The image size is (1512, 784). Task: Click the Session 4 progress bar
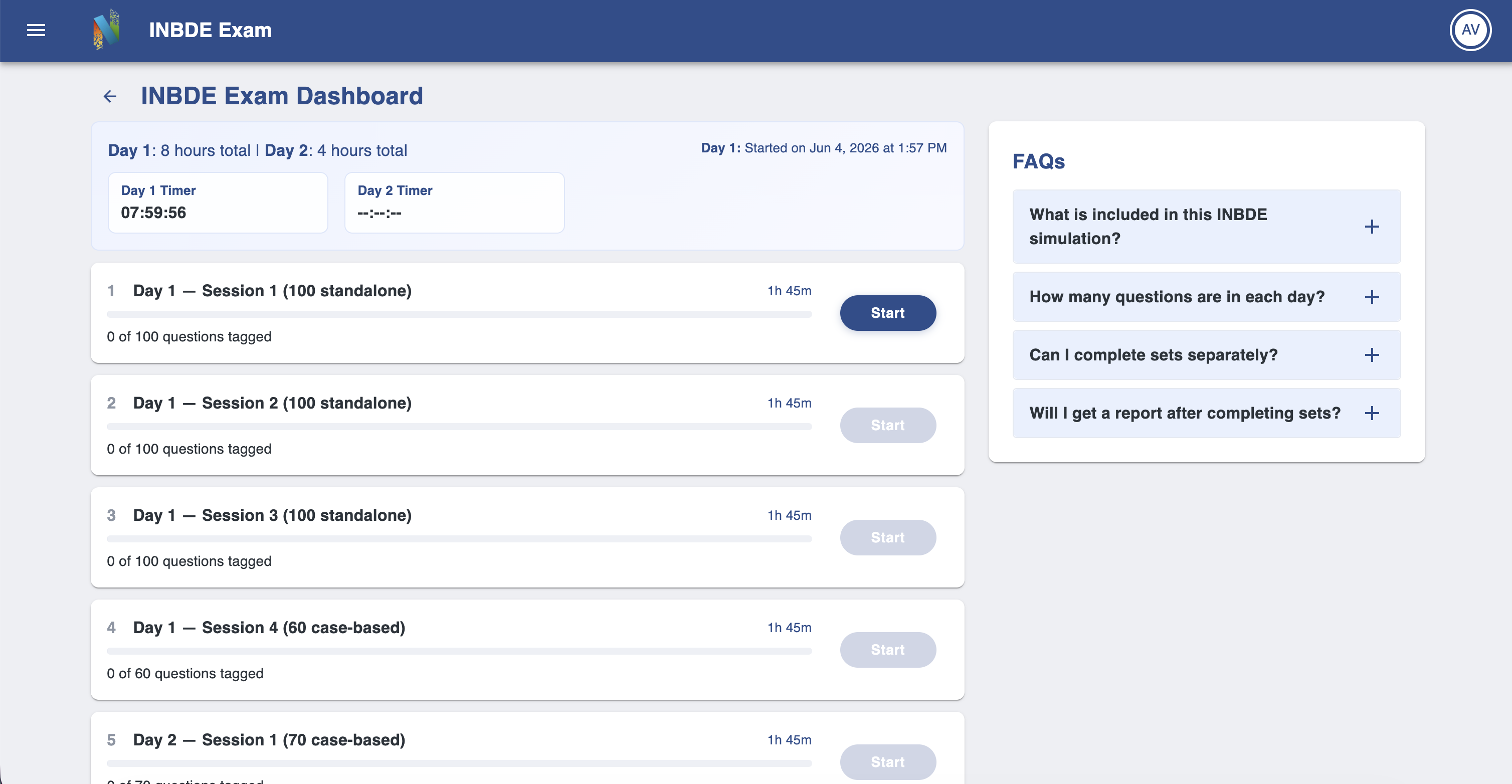click(x=459, y=651)
